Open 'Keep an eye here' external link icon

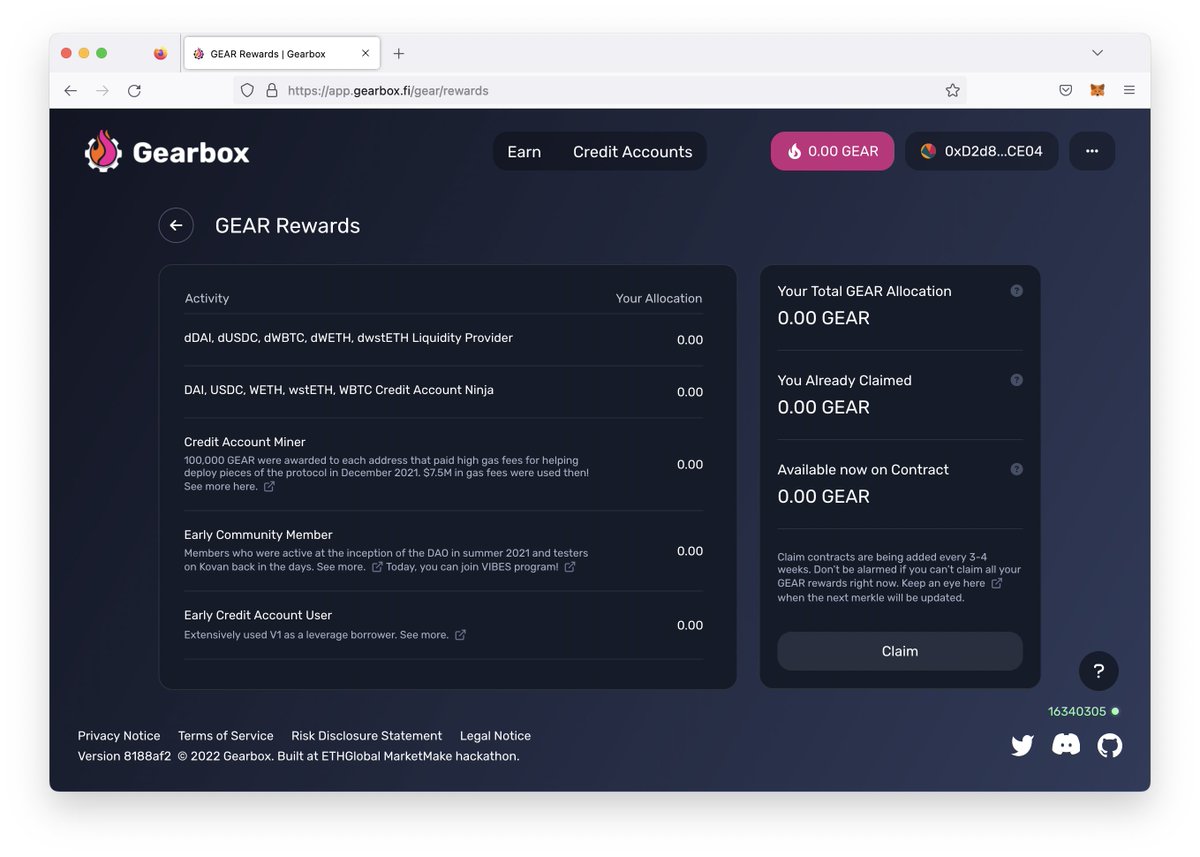pos(996,583)
